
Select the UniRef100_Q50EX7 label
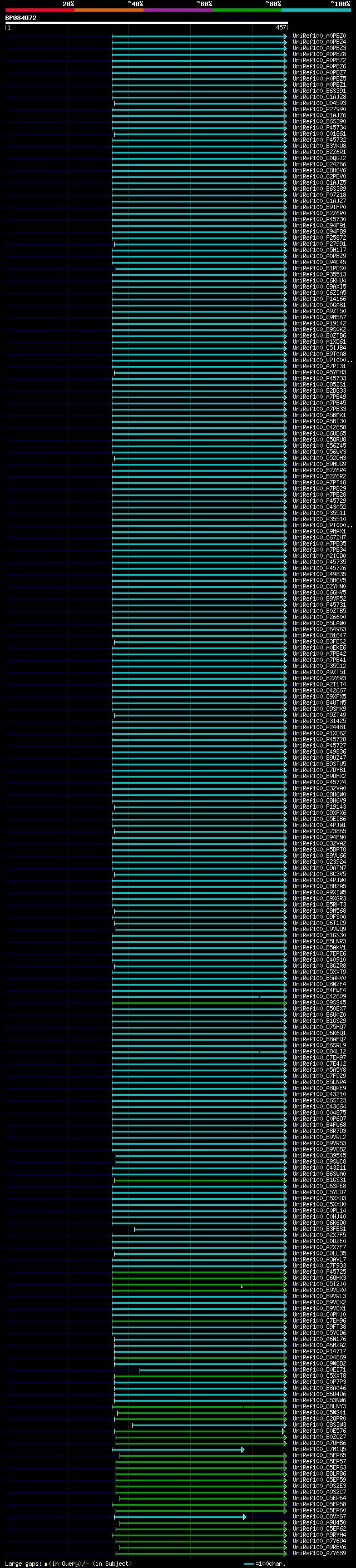(319, 1008)
